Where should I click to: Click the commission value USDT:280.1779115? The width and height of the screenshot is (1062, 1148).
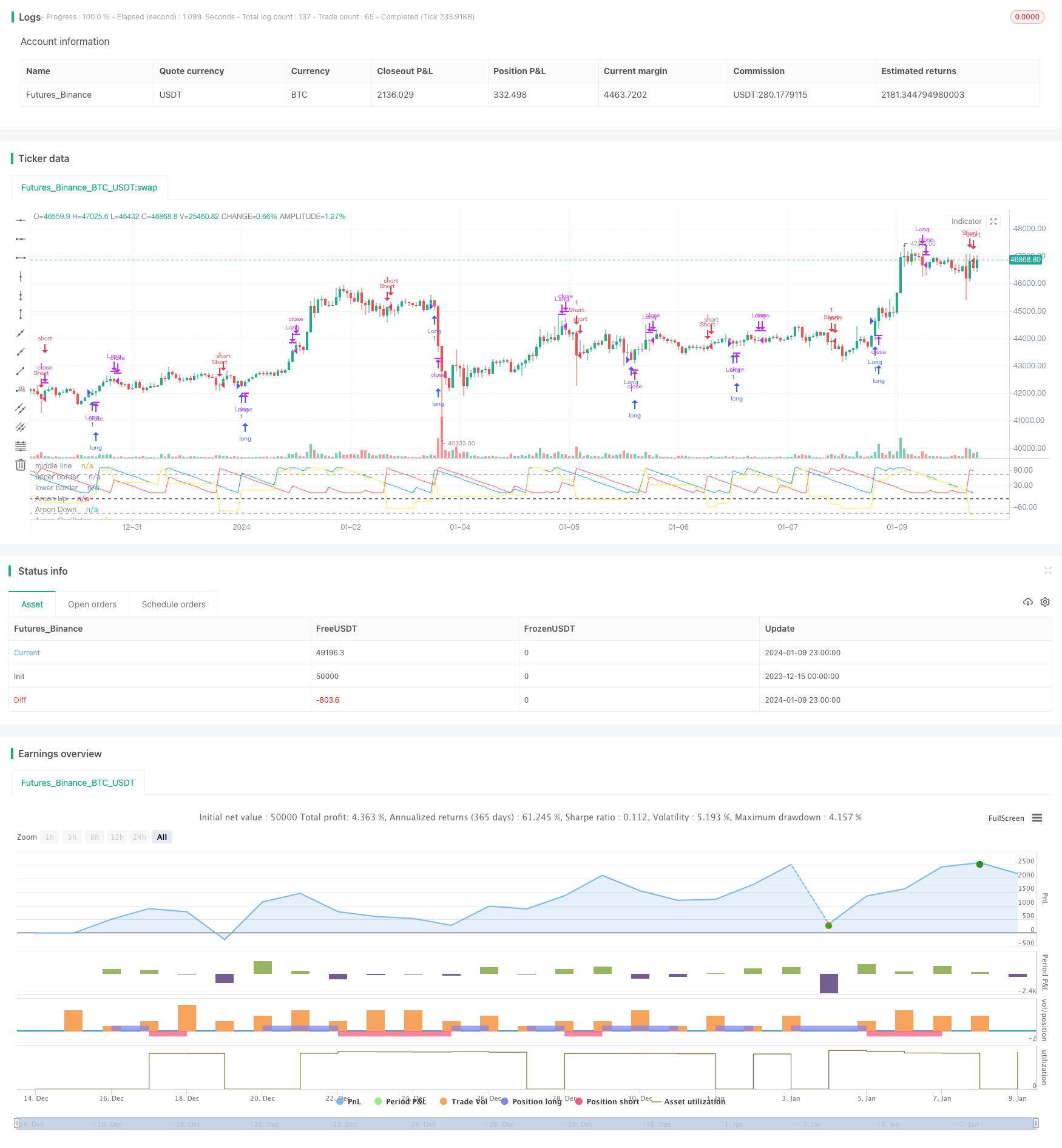tap(770, 95)
